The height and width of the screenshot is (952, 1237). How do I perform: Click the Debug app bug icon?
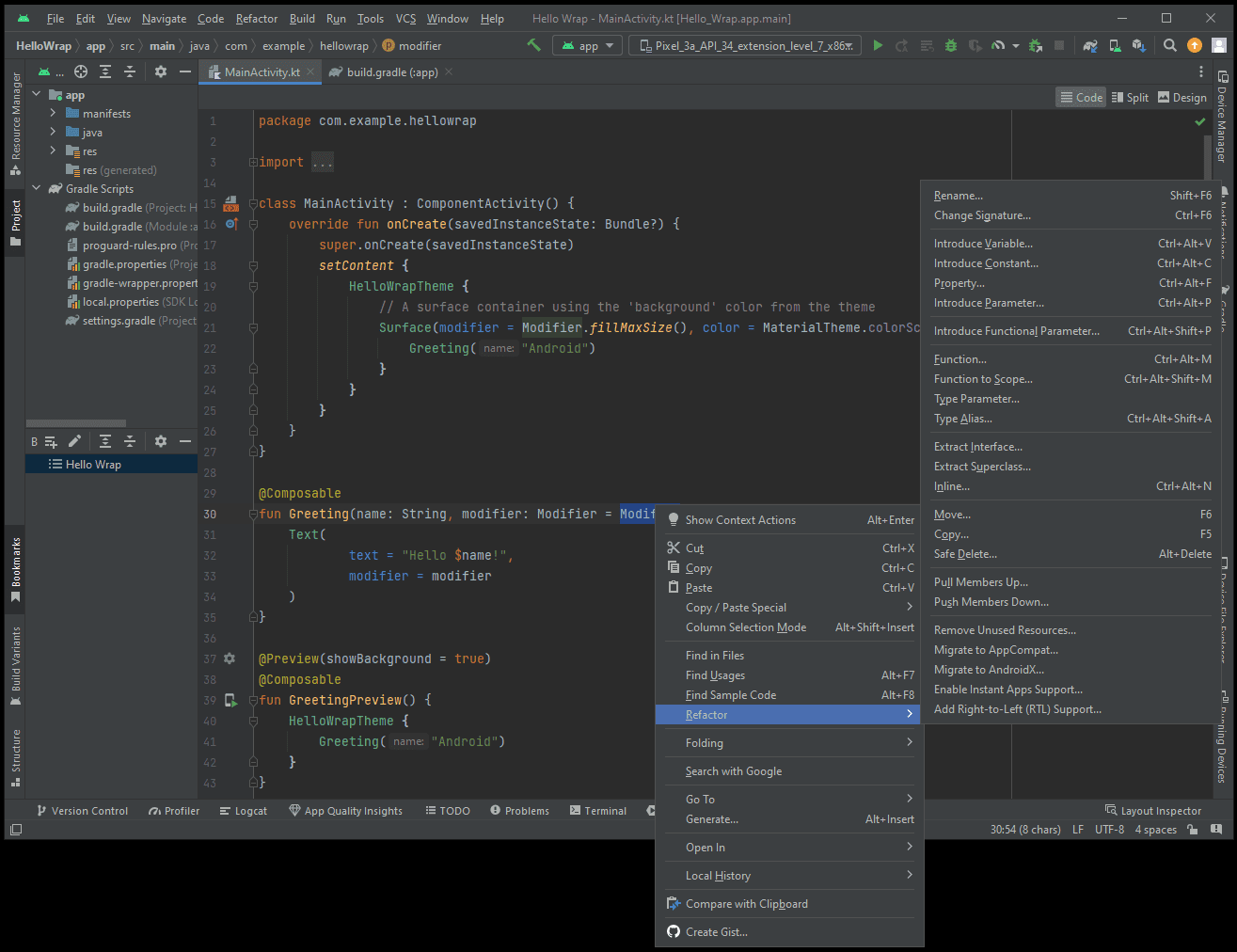(x=951, y=45)
